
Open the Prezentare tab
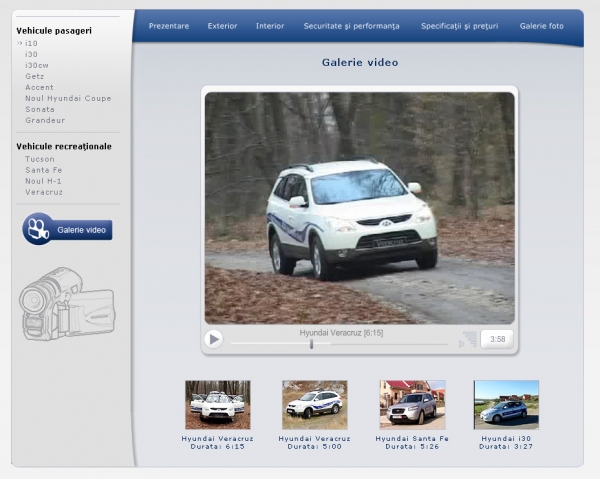pyautogui.click(x=169, y=26)
